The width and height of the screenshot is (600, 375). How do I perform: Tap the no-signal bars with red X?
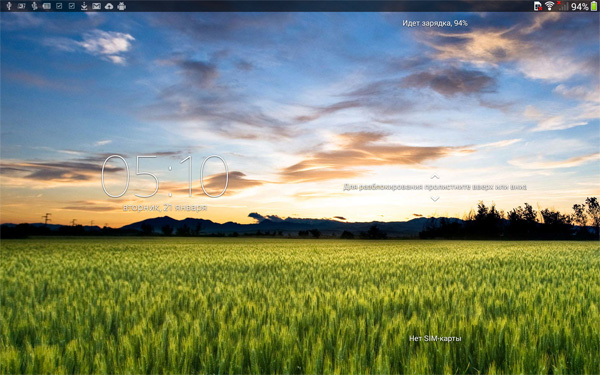point(562,6)
